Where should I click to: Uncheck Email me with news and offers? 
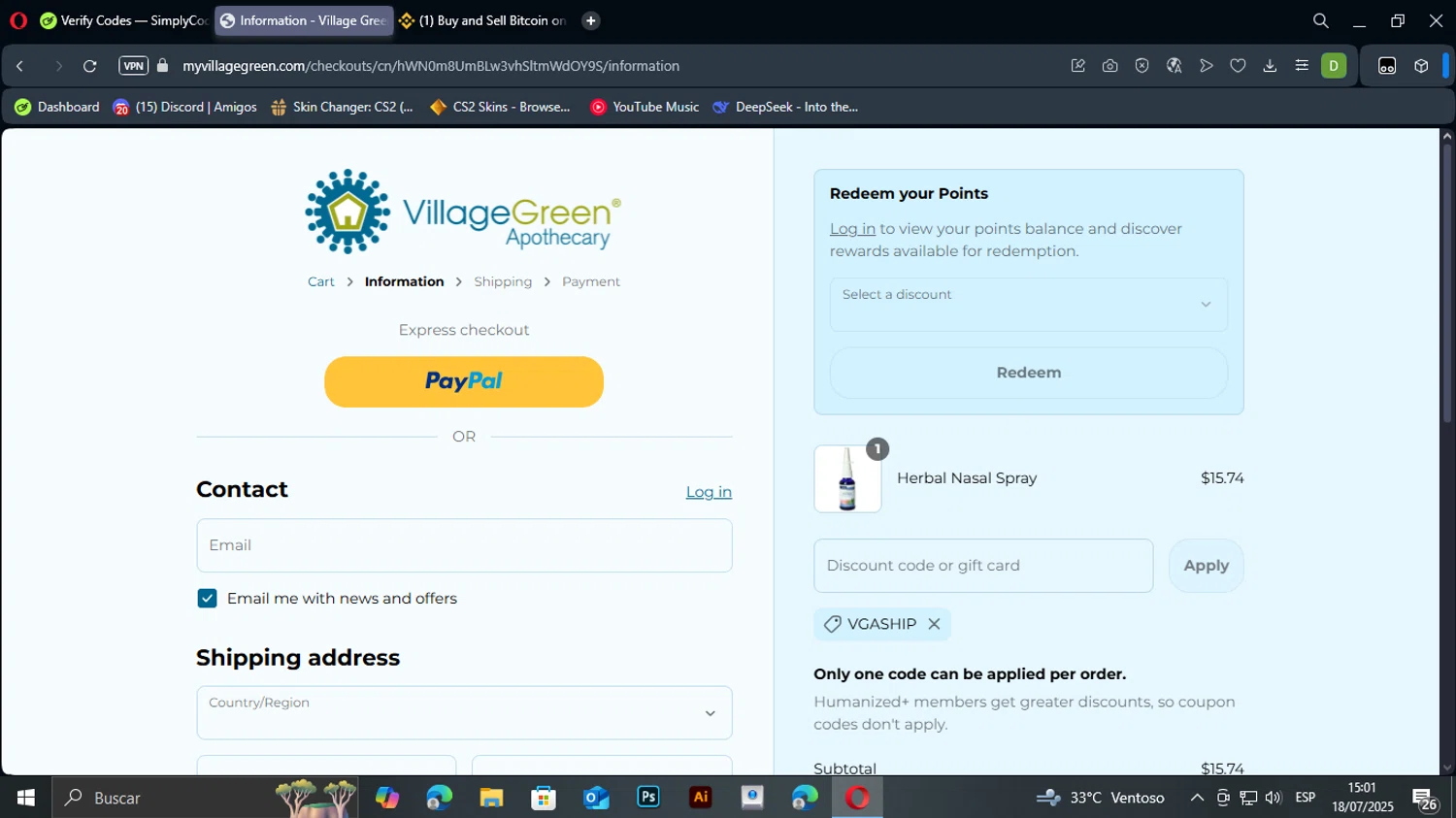click(x=207, y=599)
